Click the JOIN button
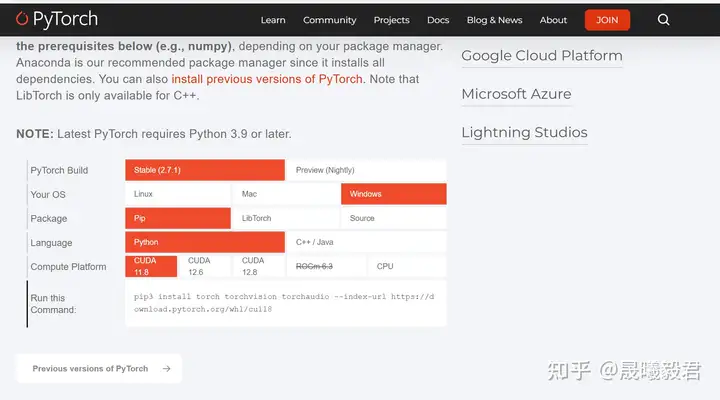Image resolution: width=720 pixels, height=400 pixels. [x=607, y=20]
